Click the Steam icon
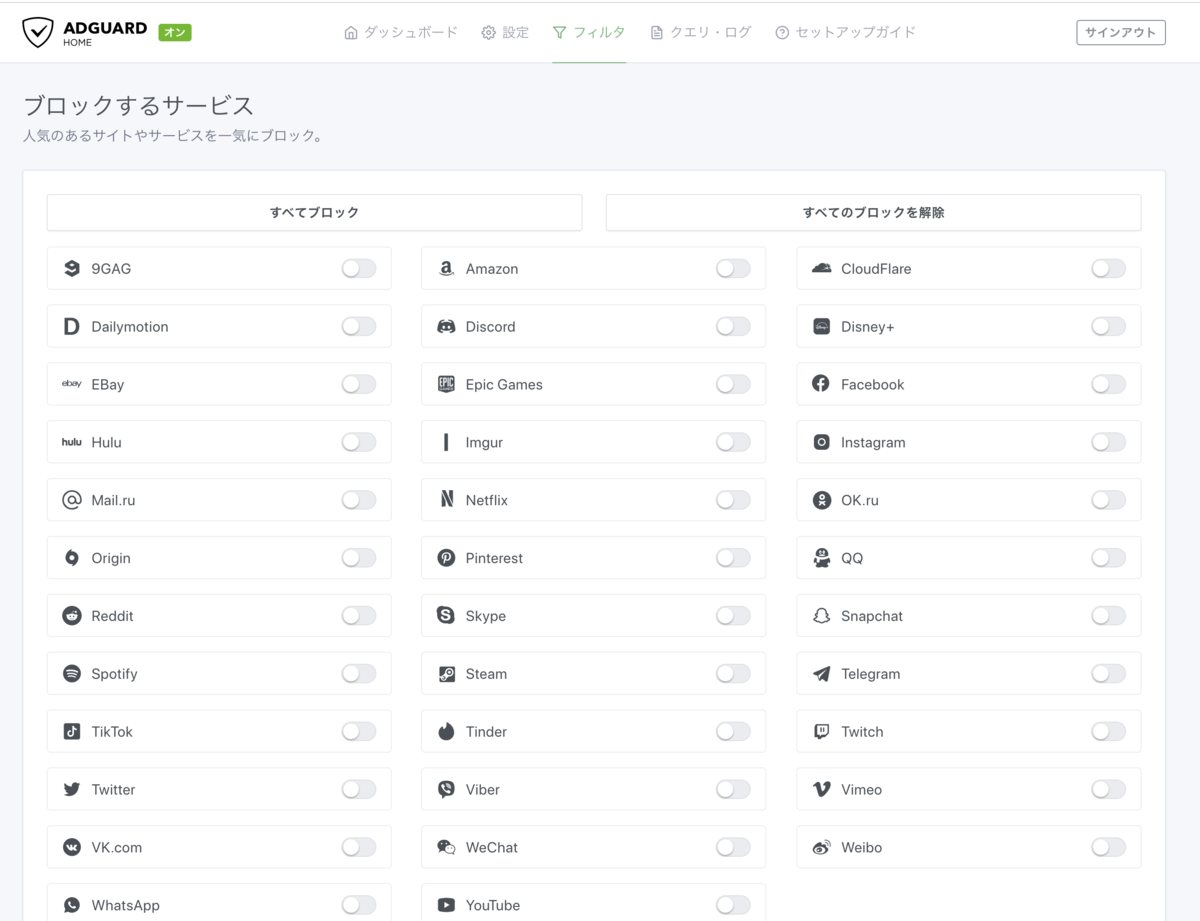 [x=446, y=674]
